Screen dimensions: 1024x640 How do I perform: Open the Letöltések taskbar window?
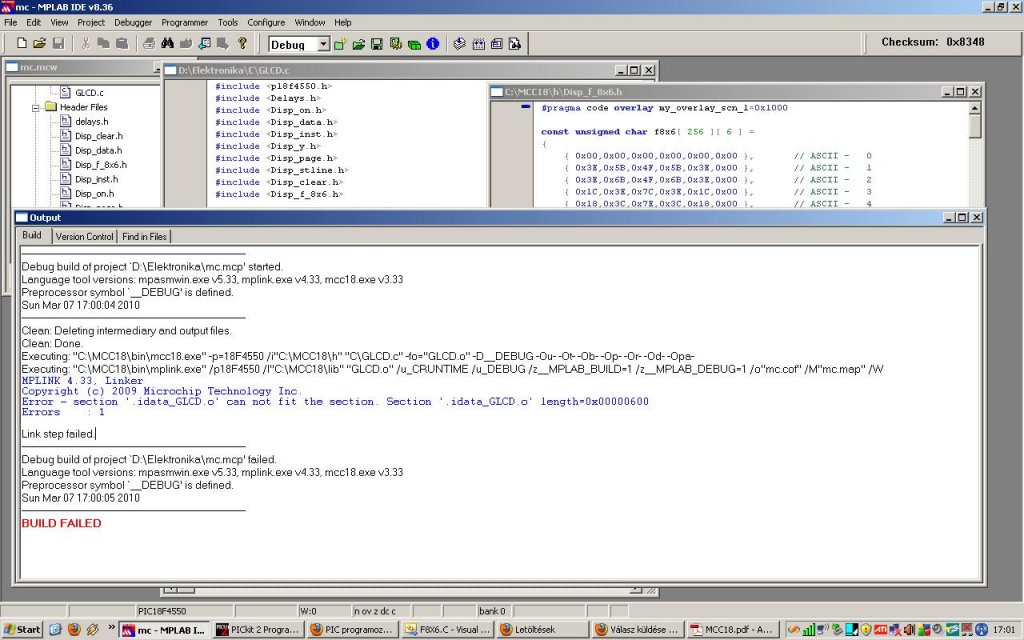pyautogui.click(x=542, y=630)
